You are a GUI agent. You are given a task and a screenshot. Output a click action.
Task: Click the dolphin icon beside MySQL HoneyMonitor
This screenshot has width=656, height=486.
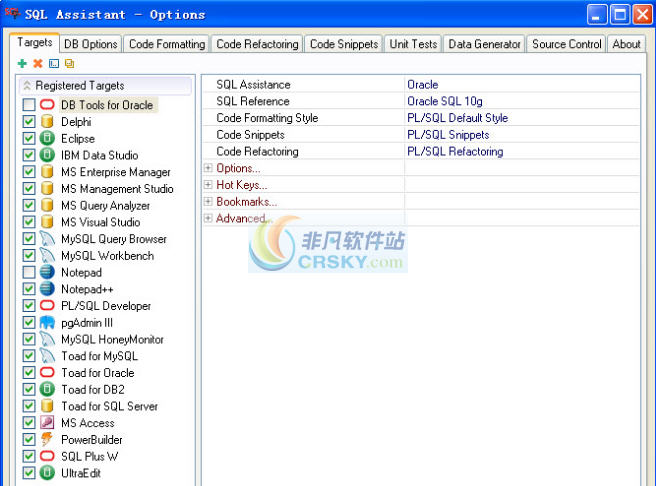[47, 339]
